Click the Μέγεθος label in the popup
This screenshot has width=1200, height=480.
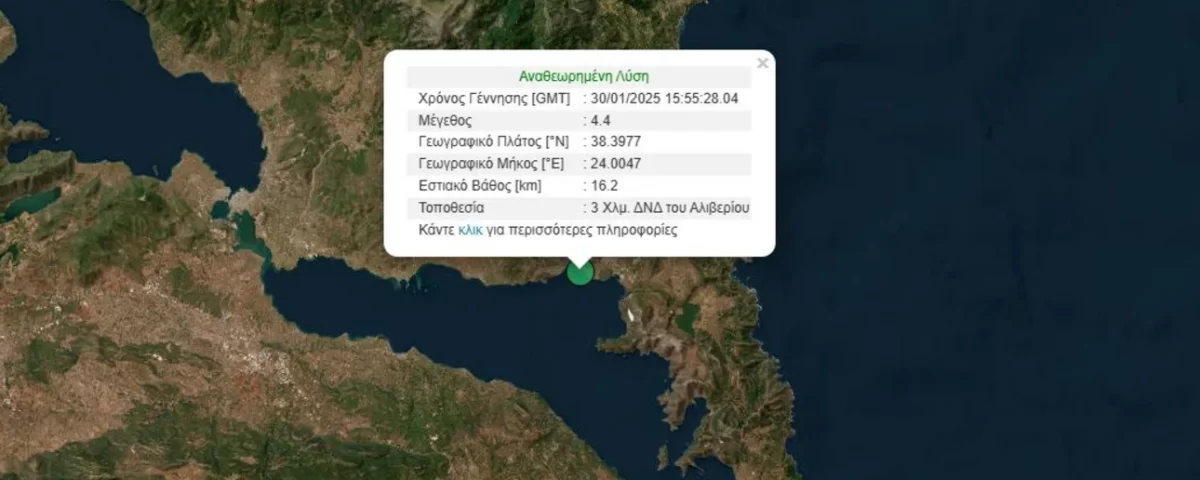(x=445, y=121)
